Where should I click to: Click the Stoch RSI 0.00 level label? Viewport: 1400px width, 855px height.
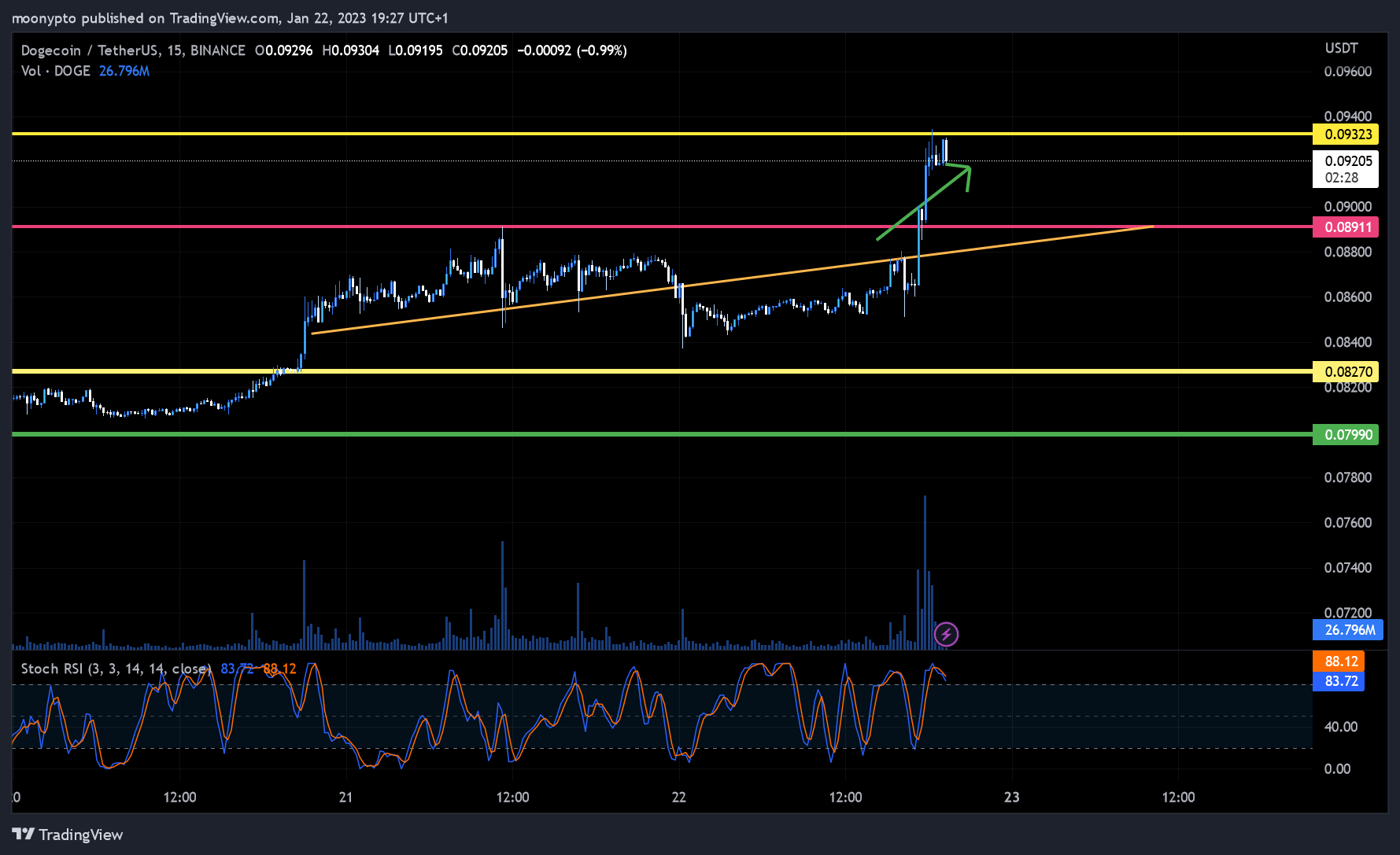(x=1338, y=769)
